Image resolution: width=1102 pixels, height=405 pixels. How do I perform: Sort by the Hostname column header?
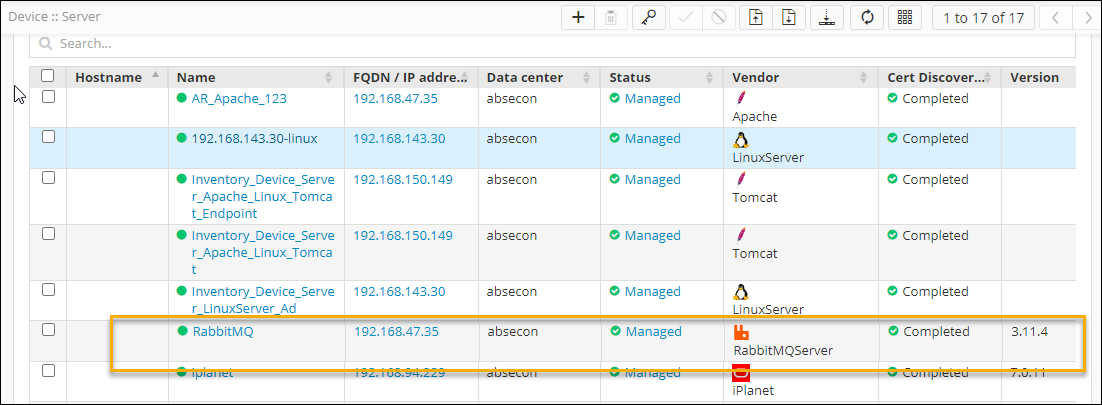116,77
